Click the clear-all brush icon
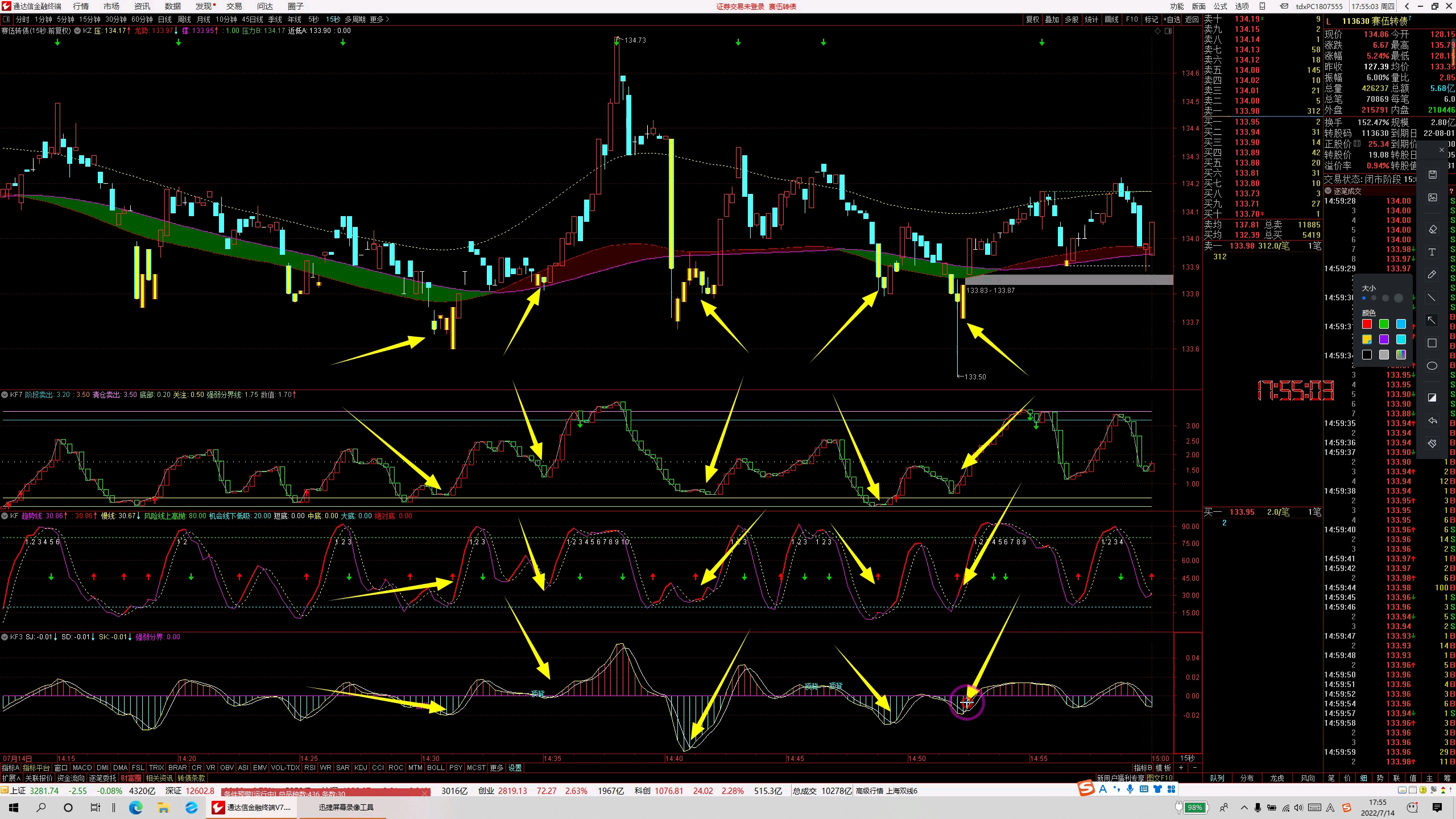The image size is (1456, 819). pyautogui.click(x=1432, y=444)
